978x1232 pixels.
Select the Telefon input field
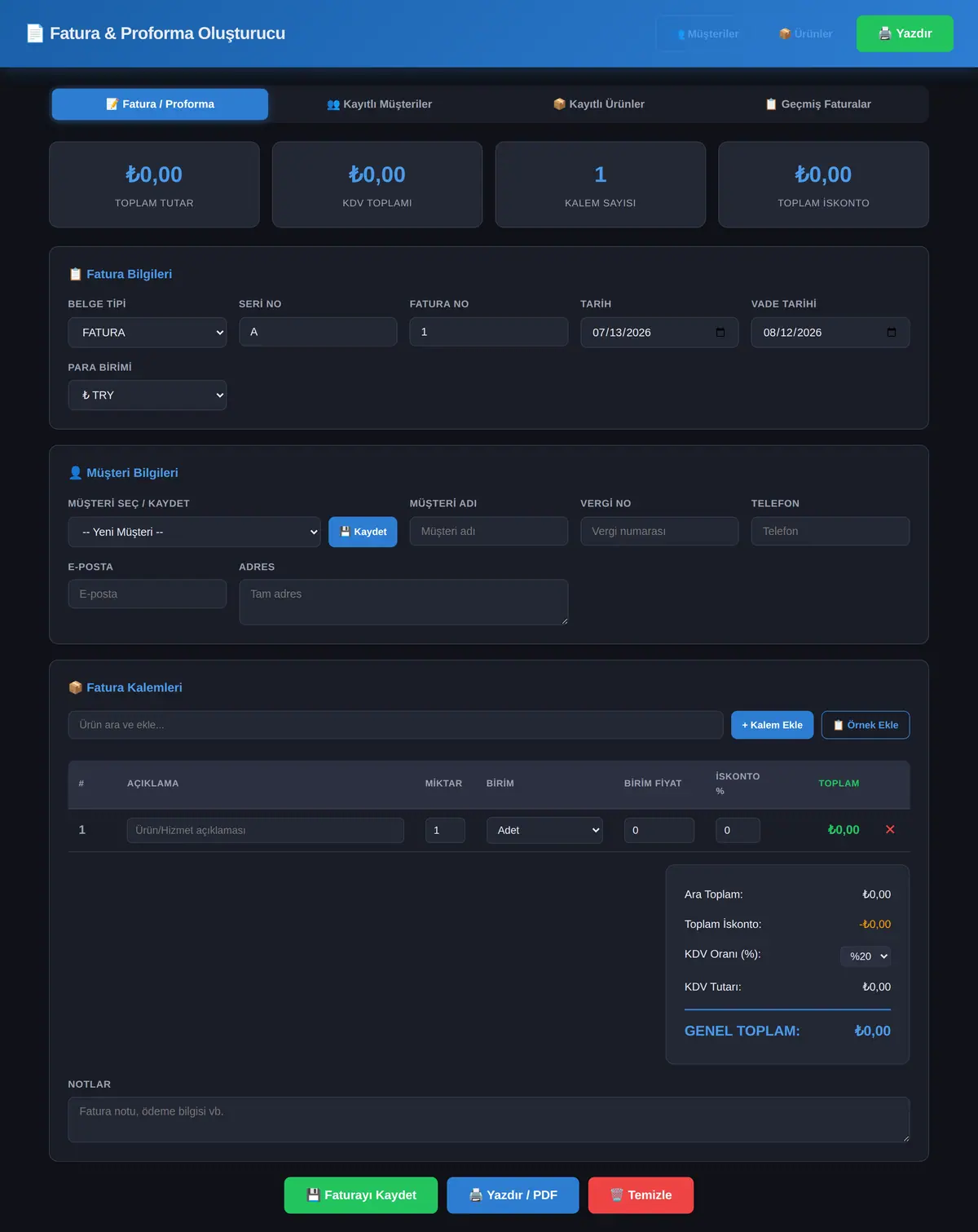pos(830,531)
